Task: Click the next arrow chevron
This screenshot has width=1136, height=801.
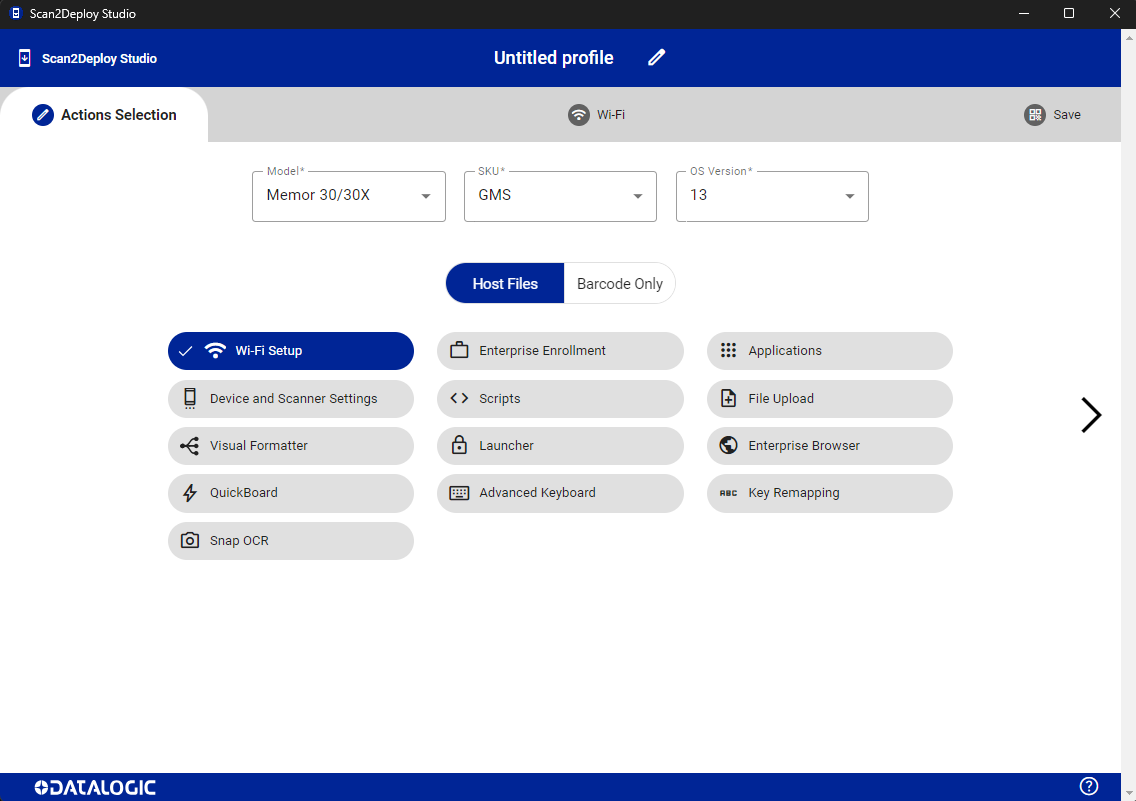Action: pyautogui.click(x=1091, y=415)
